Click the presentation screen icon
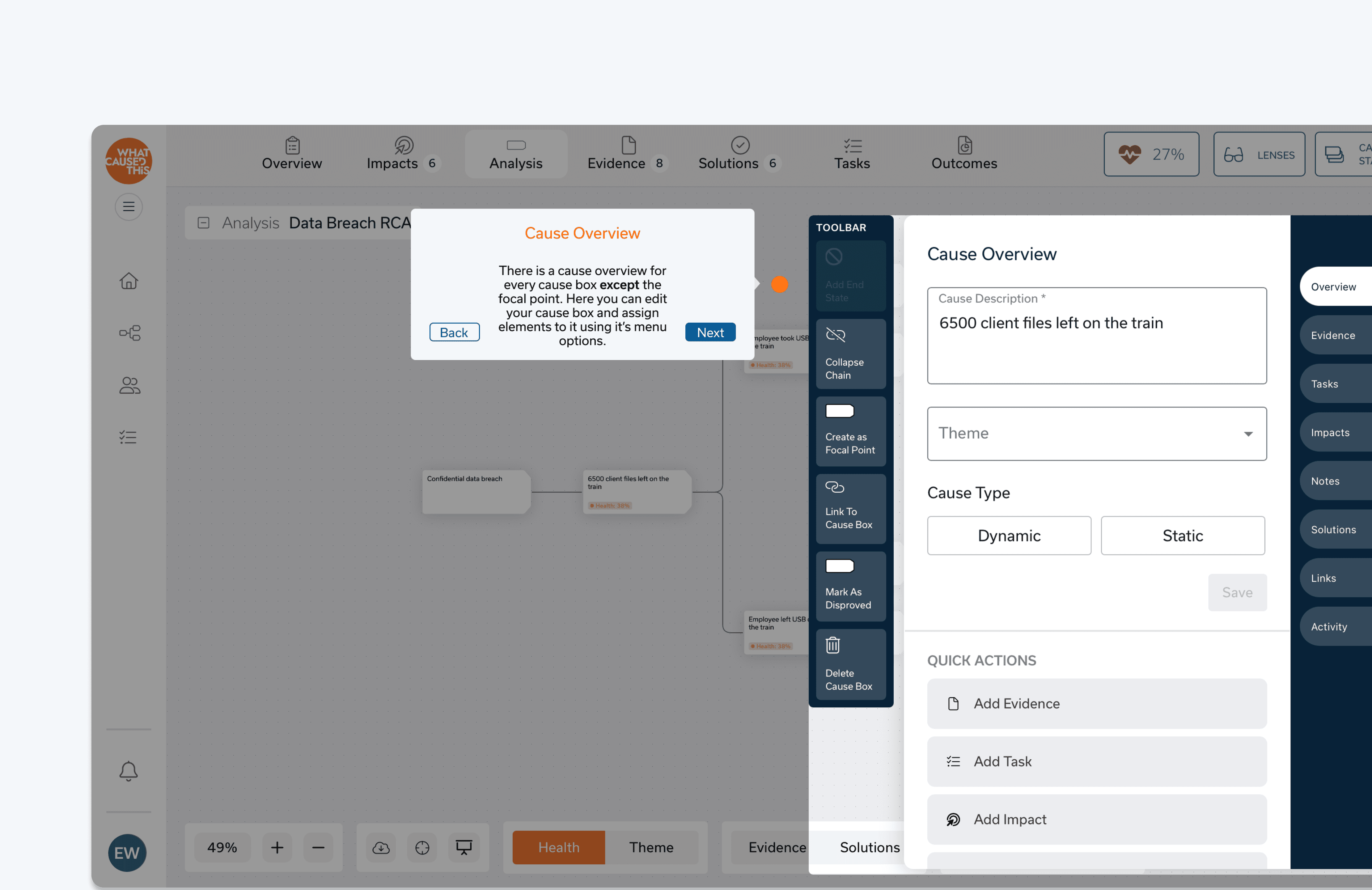The height and width of the screenshot is (890, 1372). click(x=464, y=847)
